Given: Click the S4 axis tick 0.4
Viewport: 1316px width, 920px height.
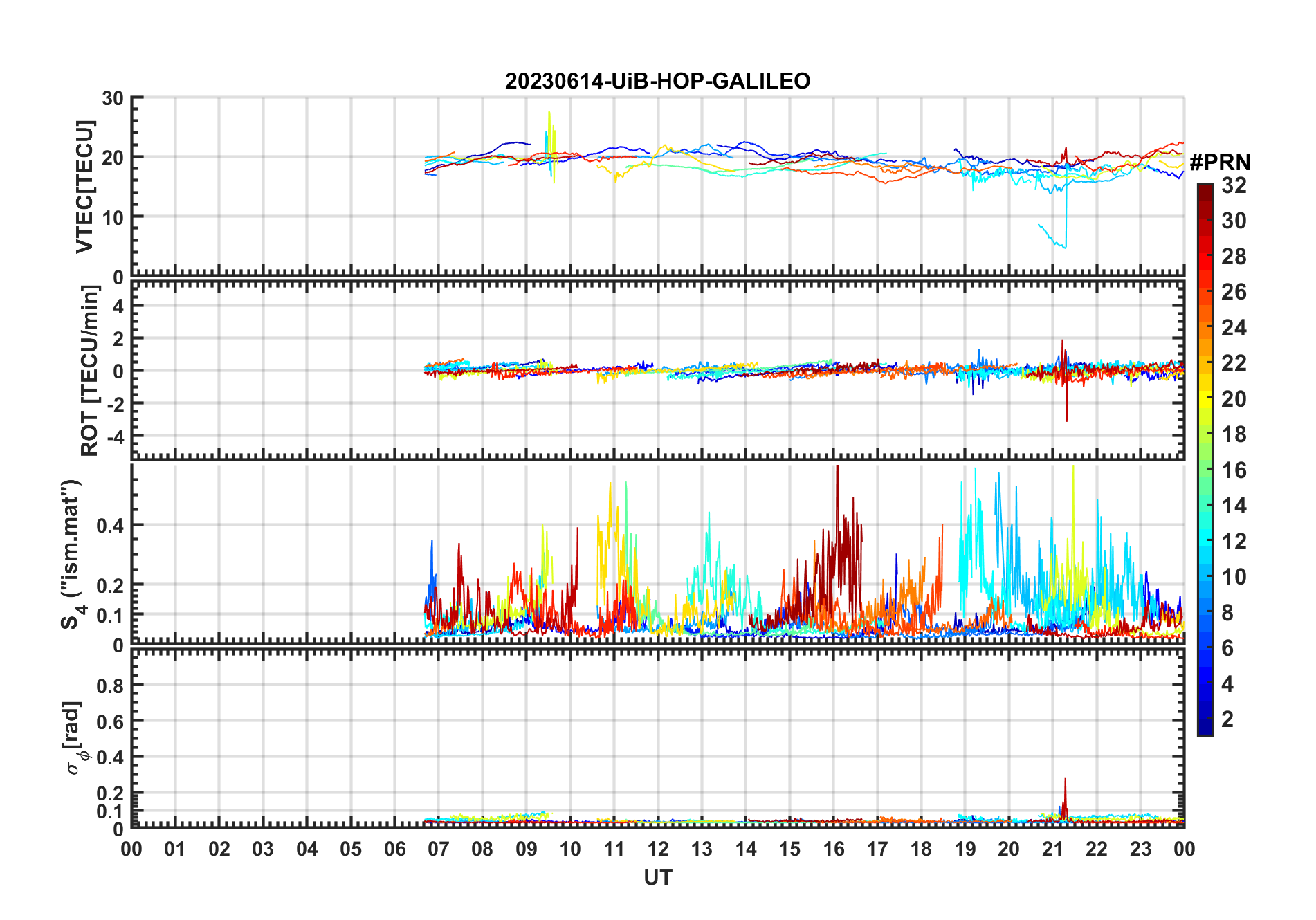Looking at the screenshot, I should pos(110,525).
